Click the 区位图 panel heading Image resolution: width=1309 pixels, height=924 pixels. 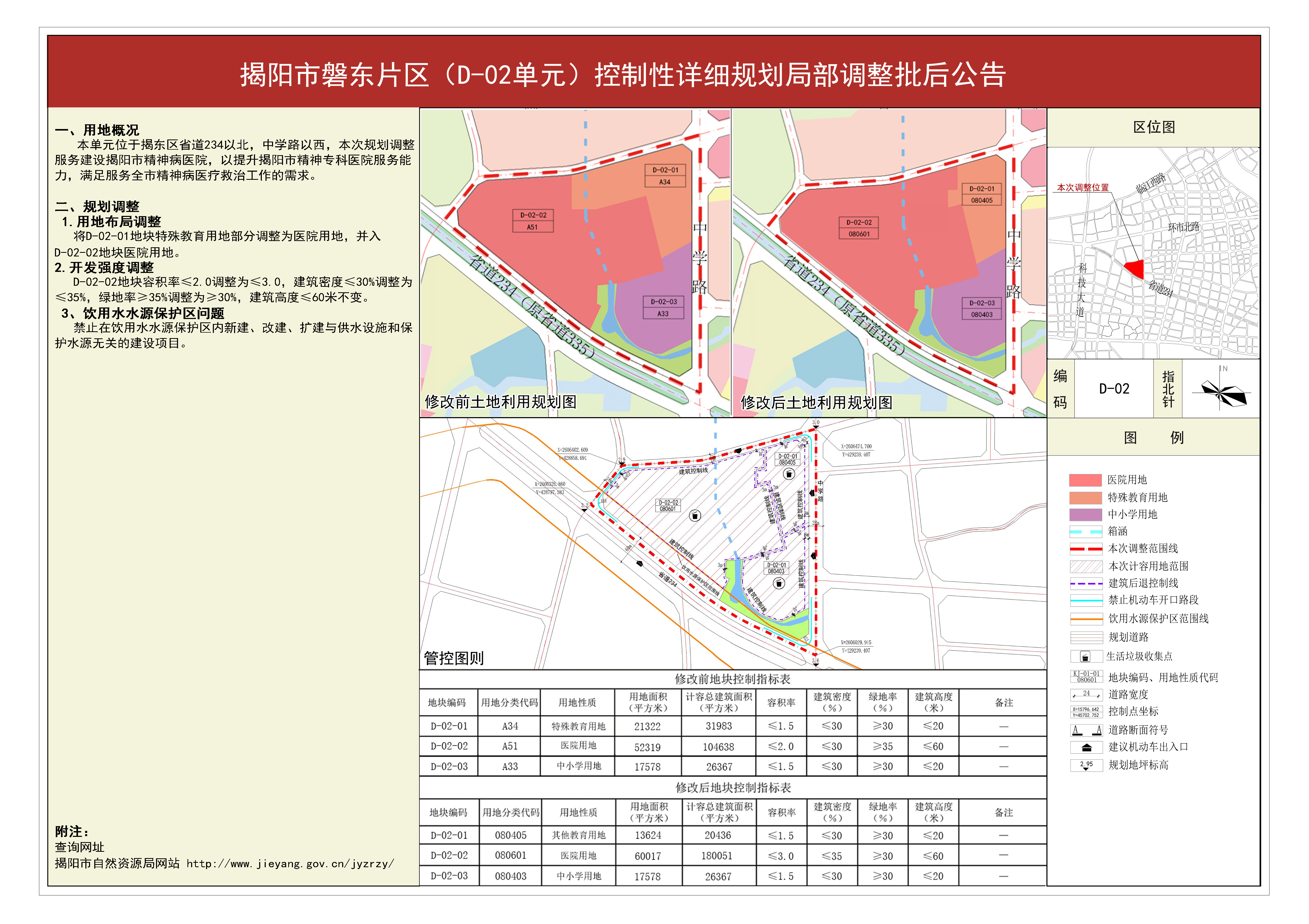coord(1154,128)
